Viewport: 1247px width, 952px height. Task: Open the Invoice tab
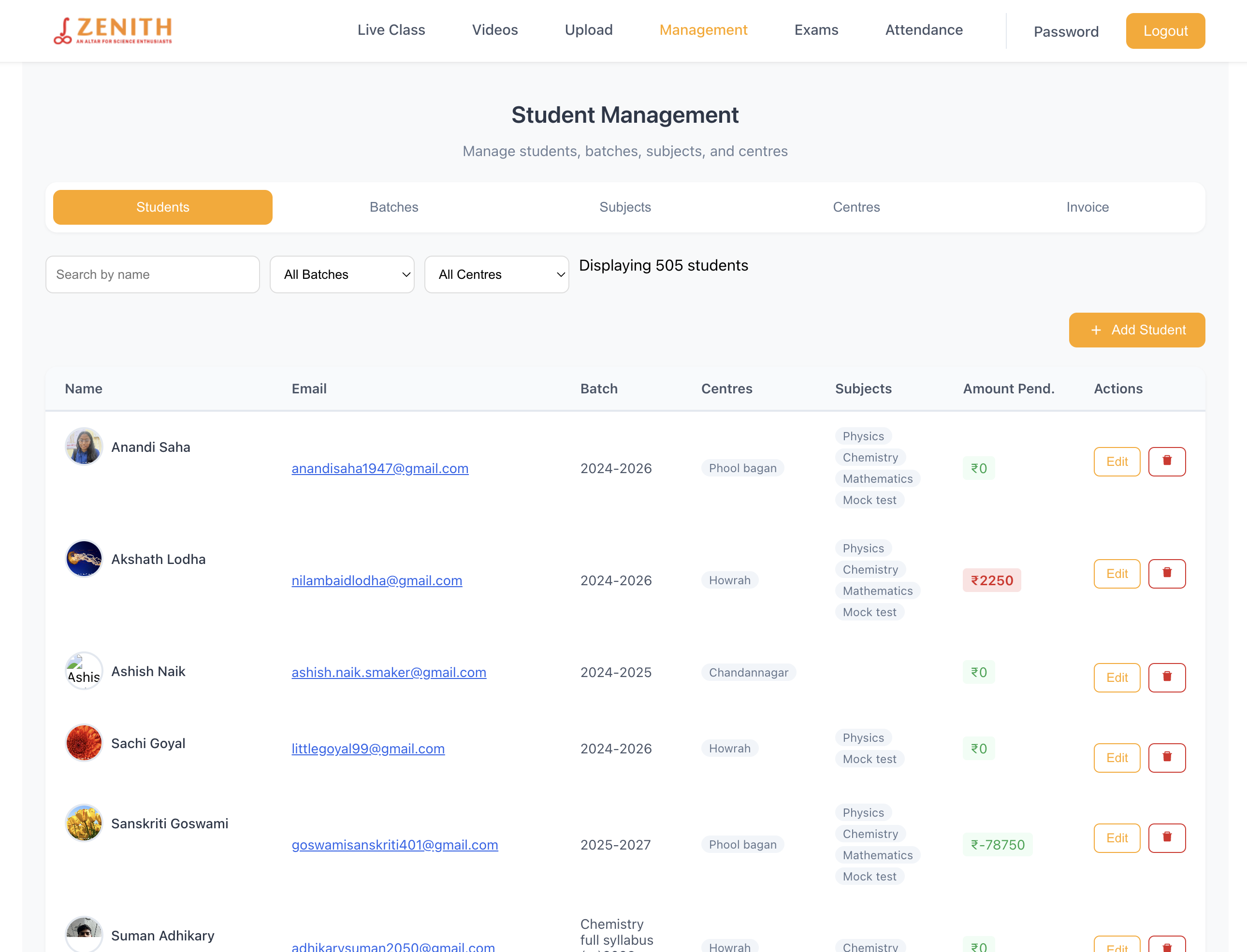click(x=1087, y=207)
